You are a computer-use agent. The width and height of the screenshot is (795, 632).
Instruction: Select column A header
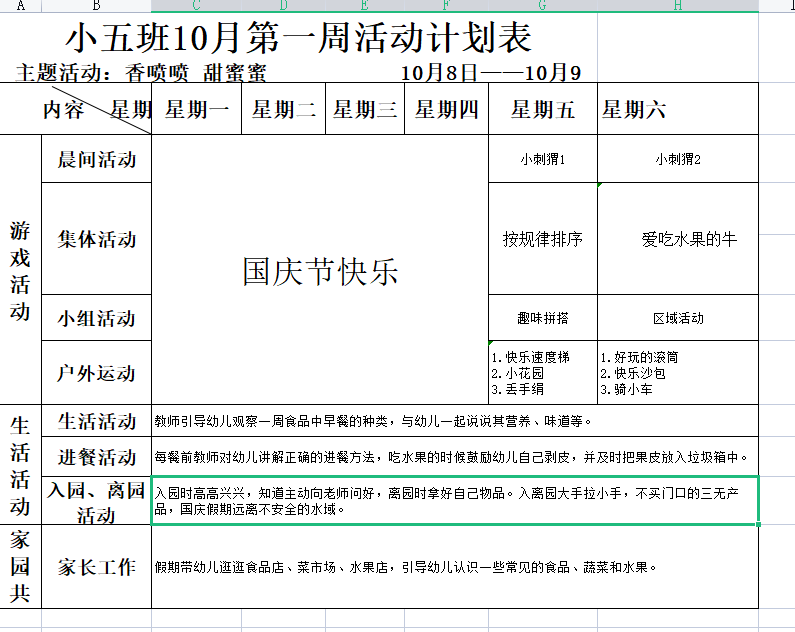(20, 6)
